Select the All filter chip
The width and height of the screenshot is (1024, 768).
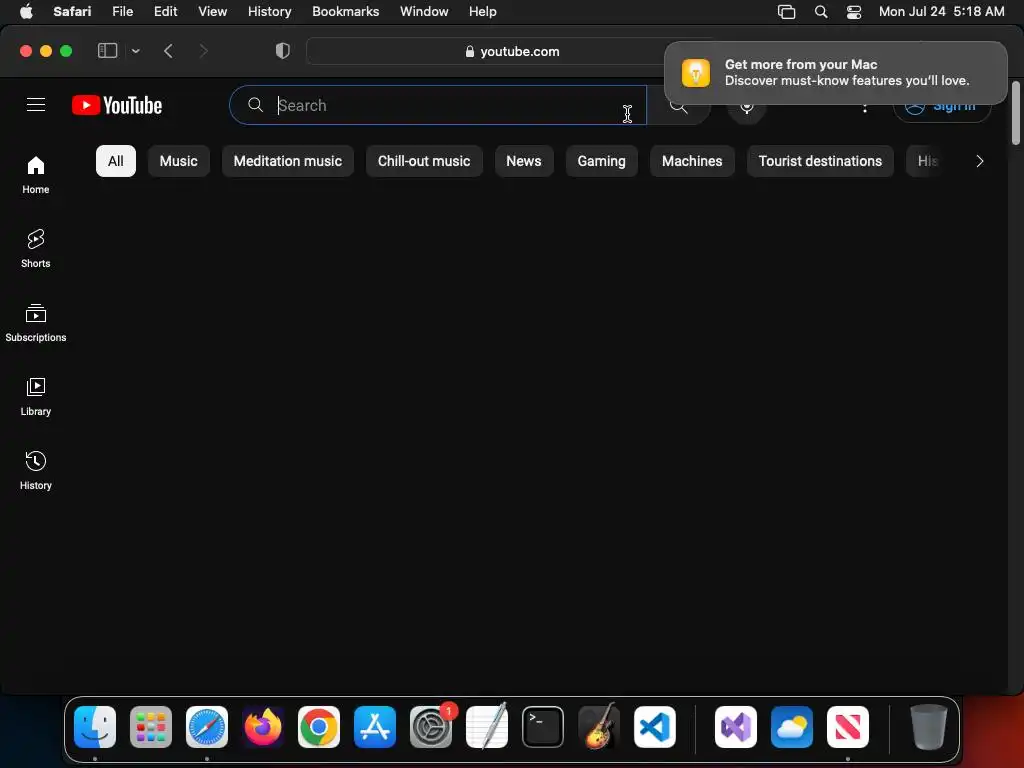pyautogui.click(x=116, y=161)
